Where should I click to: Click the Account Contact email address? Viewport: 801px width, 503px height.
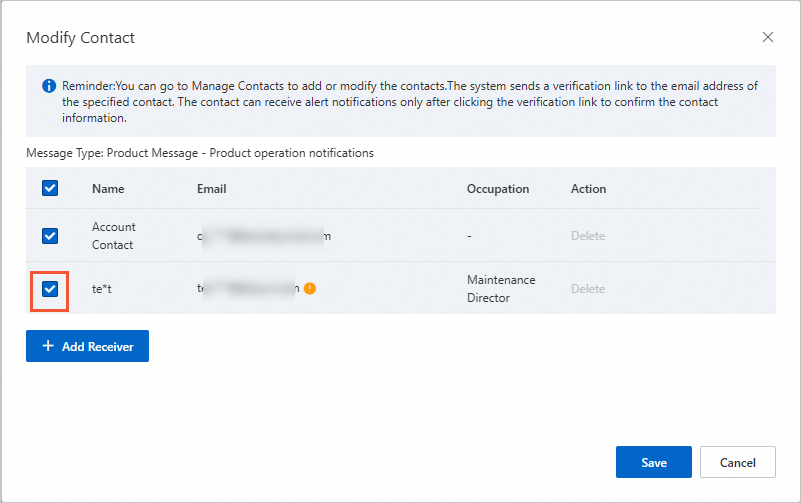(264, 236)
